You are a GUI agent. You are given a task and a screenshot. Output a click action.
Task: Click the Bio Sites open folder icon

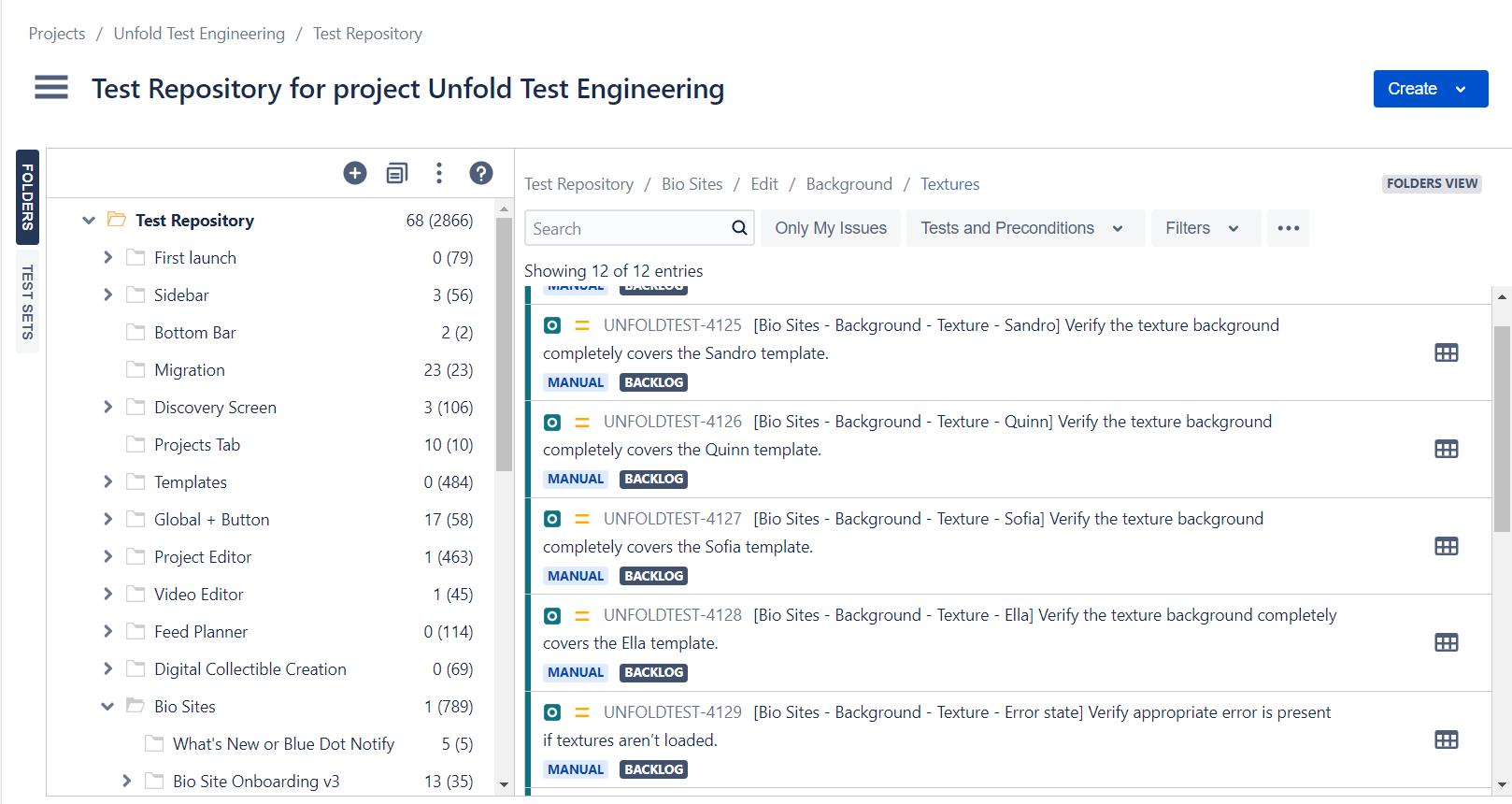pyautogui.click(x=136, y=706)
